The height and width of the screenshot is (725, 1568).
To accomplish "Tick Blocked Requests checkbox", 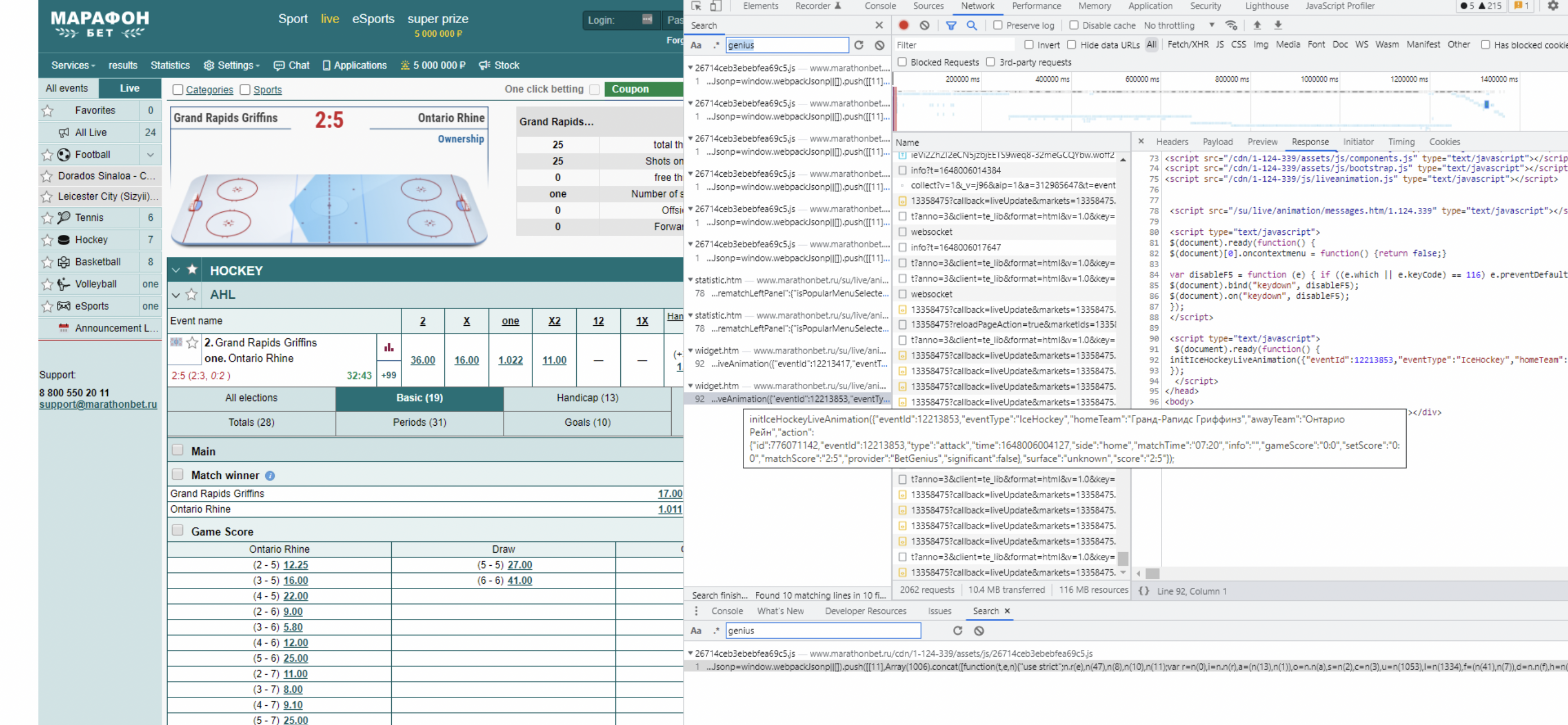I will 902,62.
